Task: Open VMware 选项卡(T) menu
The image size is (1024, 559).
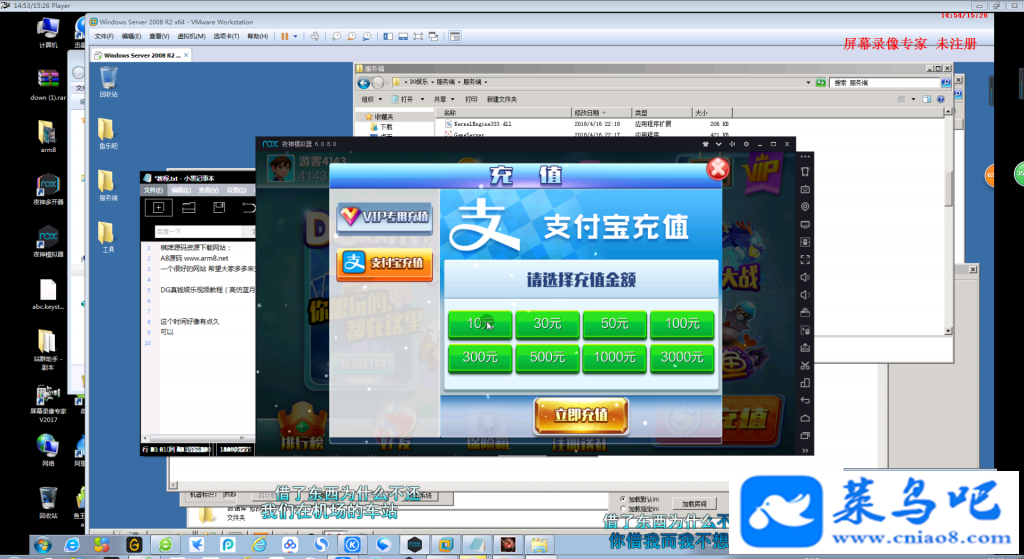Action: pos(226,37)
